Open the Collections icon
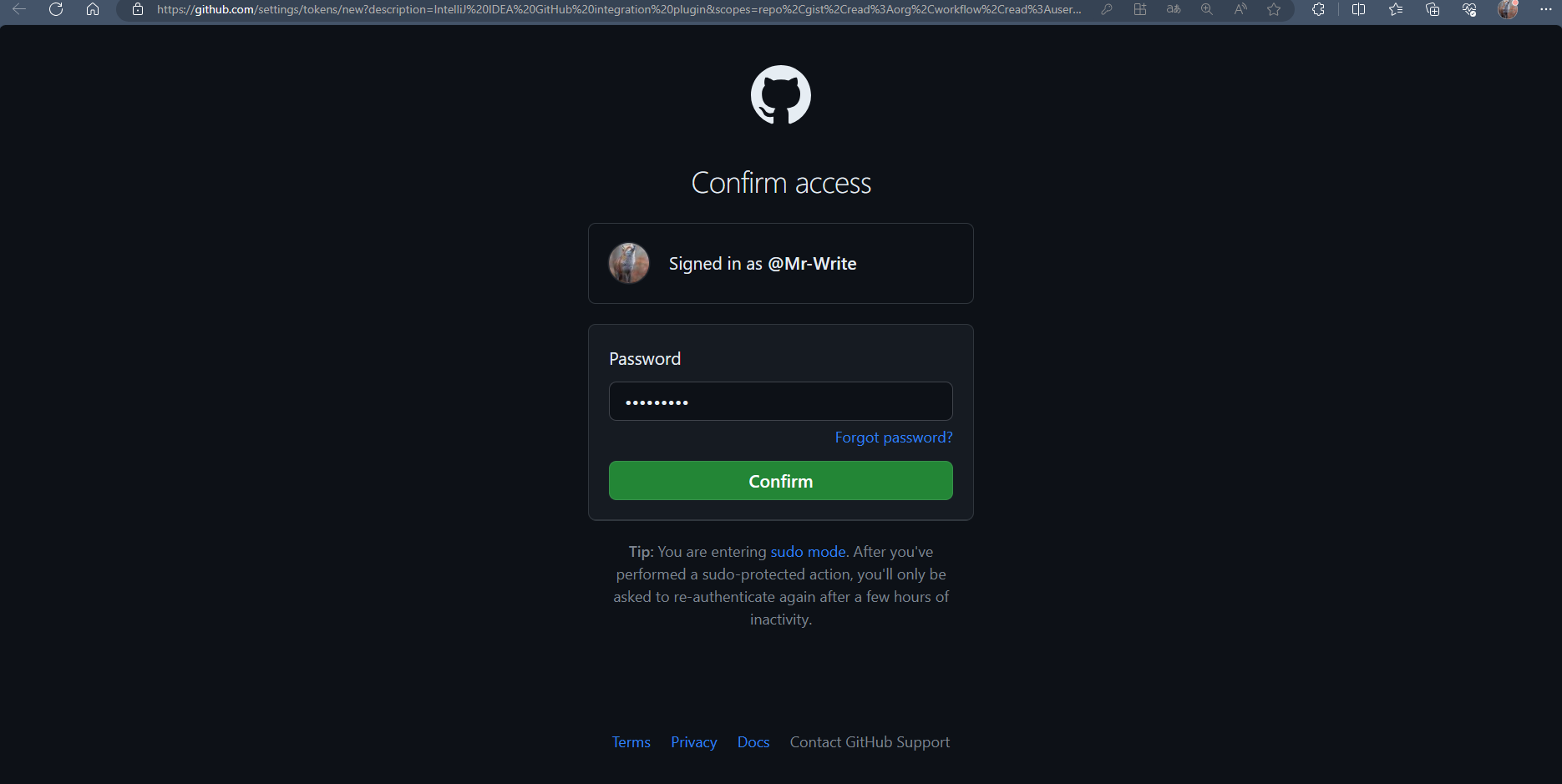This screenshot has width=1562, height=784. [x=1433, y=9]
